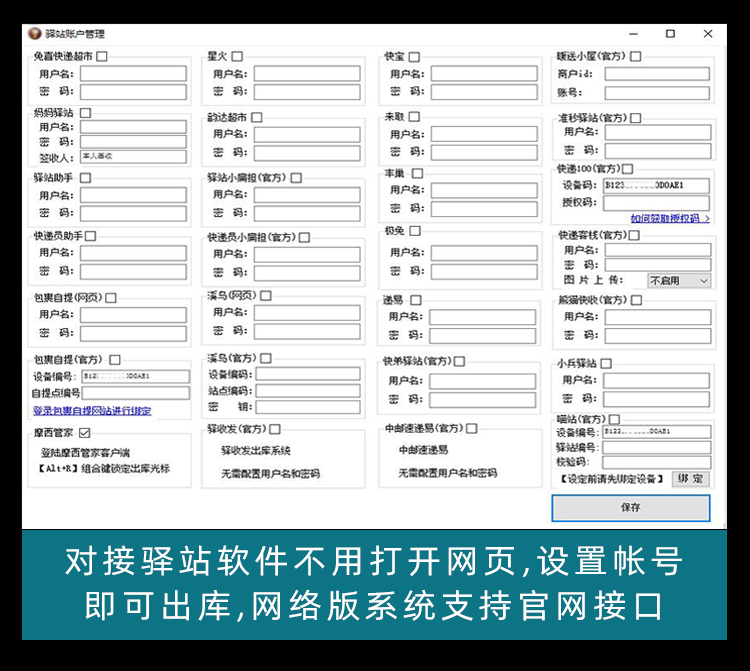Open the 如何获取授权码 link
The width and height of the screenshot is (750, 671).
[x=670, y=219]
